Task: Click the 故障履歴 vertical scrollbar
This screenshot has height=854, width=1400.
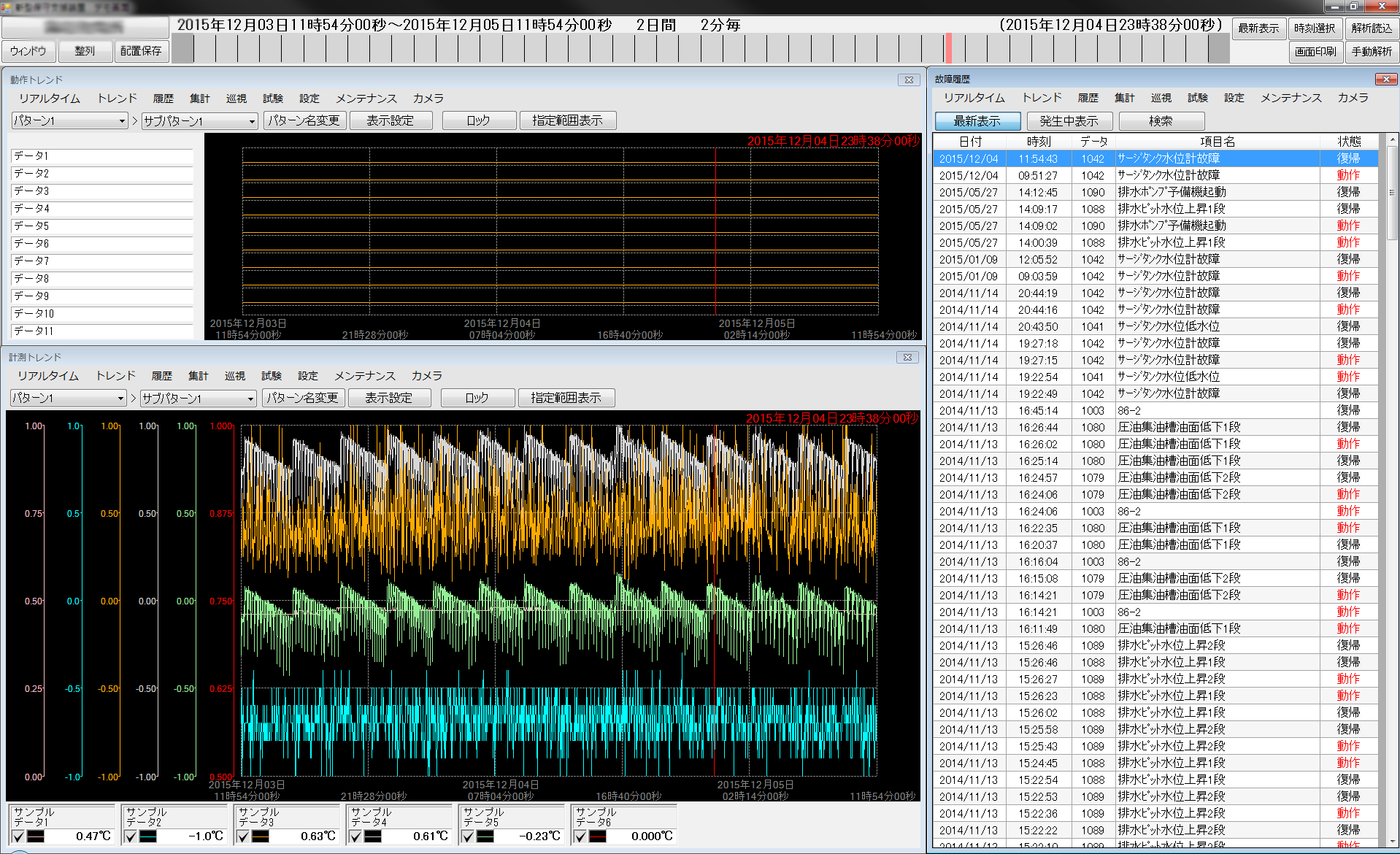Action: (1392, 194)
